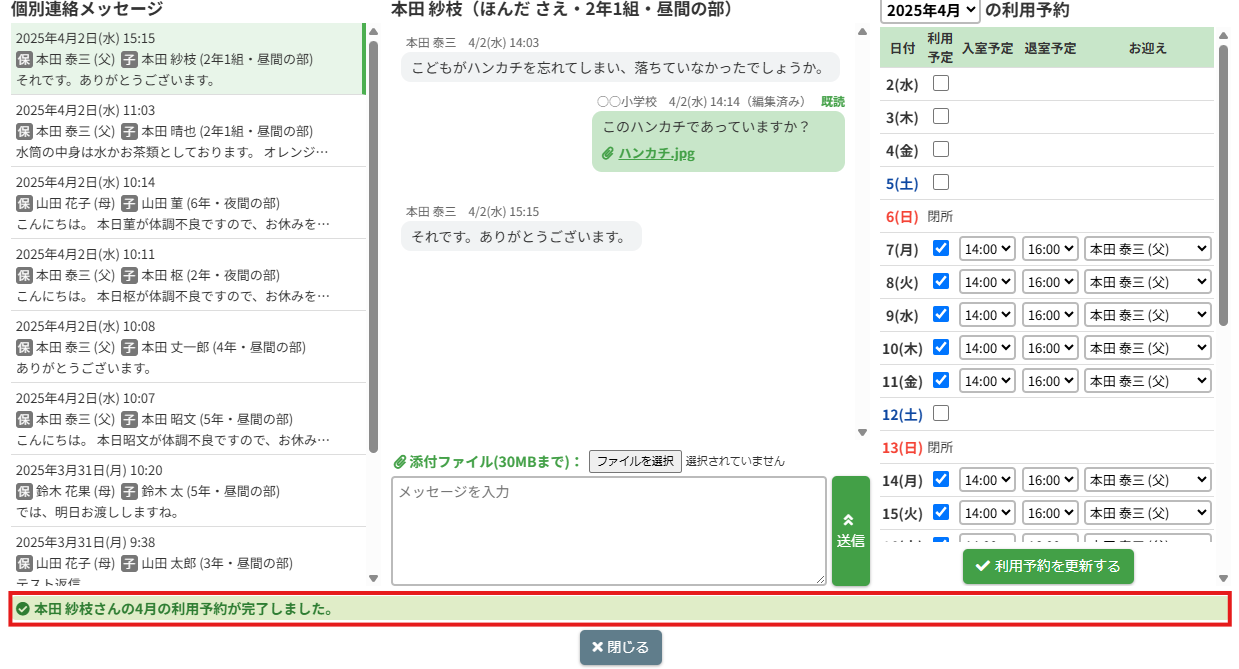Click the 子 badge before 山田 菫
The width and height of the screenshot is (1239, 669).
tap(129, 203)
